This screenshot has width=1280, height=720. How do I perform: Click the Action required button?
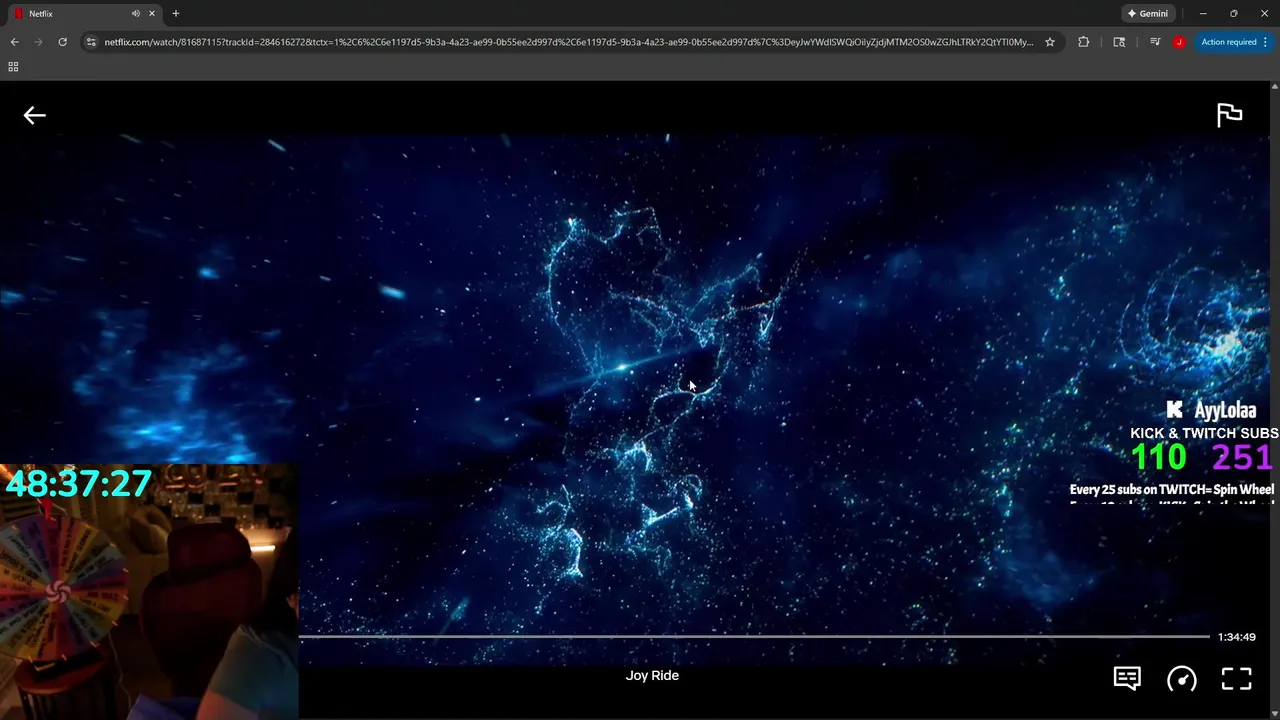(1234, 42)
